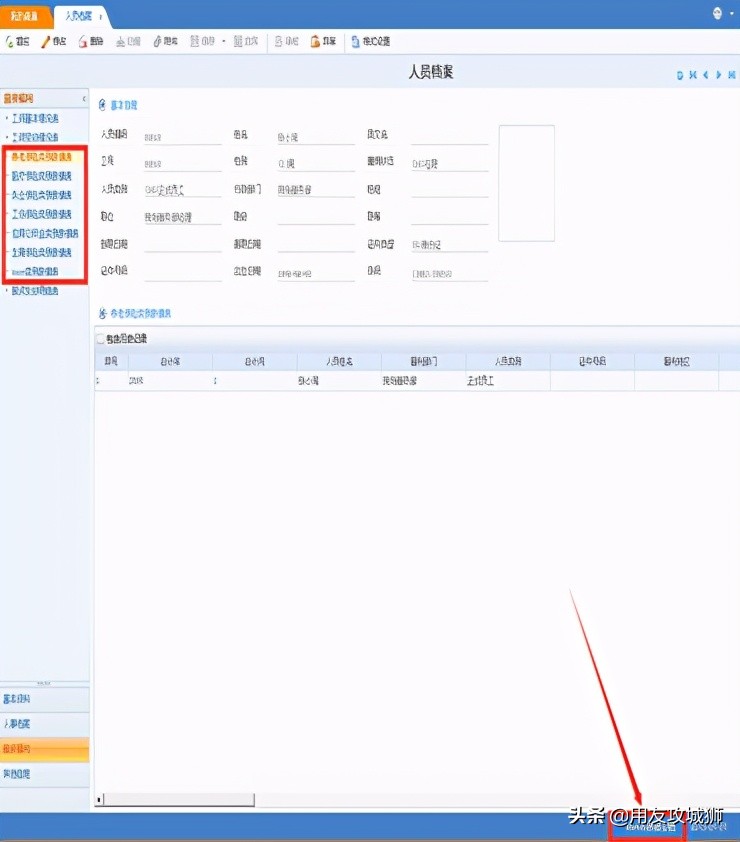Click the paperclip attachment toolbar icon
740x842 pixels.
point(157,41)
